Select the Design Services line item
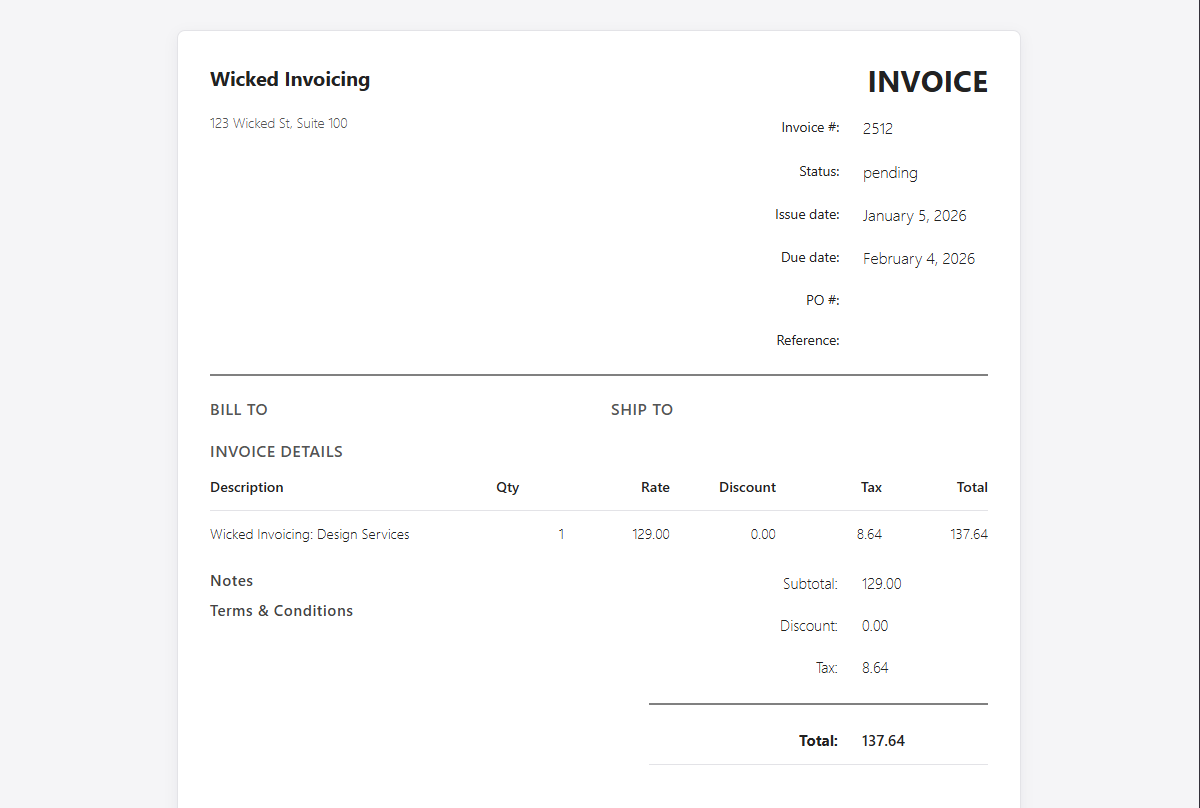This screenshot has height=808, width=1200. pyautogui.click(x=309, y=534)
